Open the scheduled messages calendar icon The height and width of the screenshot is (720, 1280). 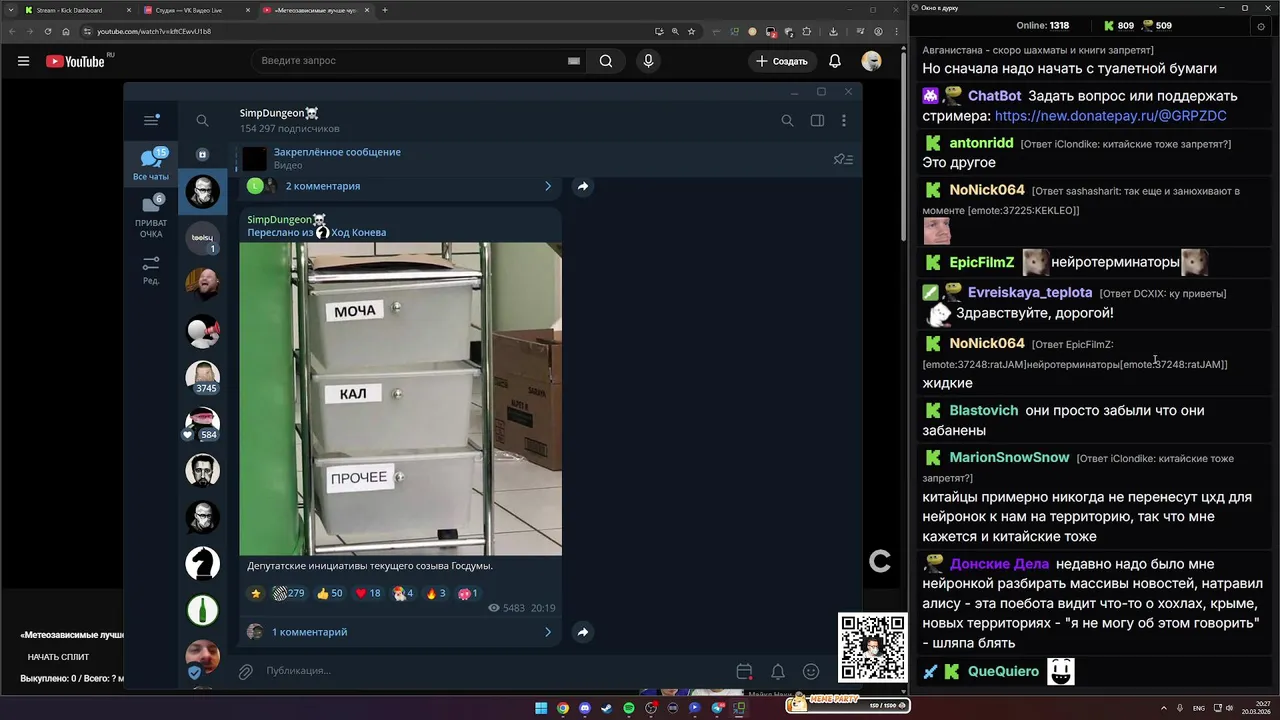(744, 672)
